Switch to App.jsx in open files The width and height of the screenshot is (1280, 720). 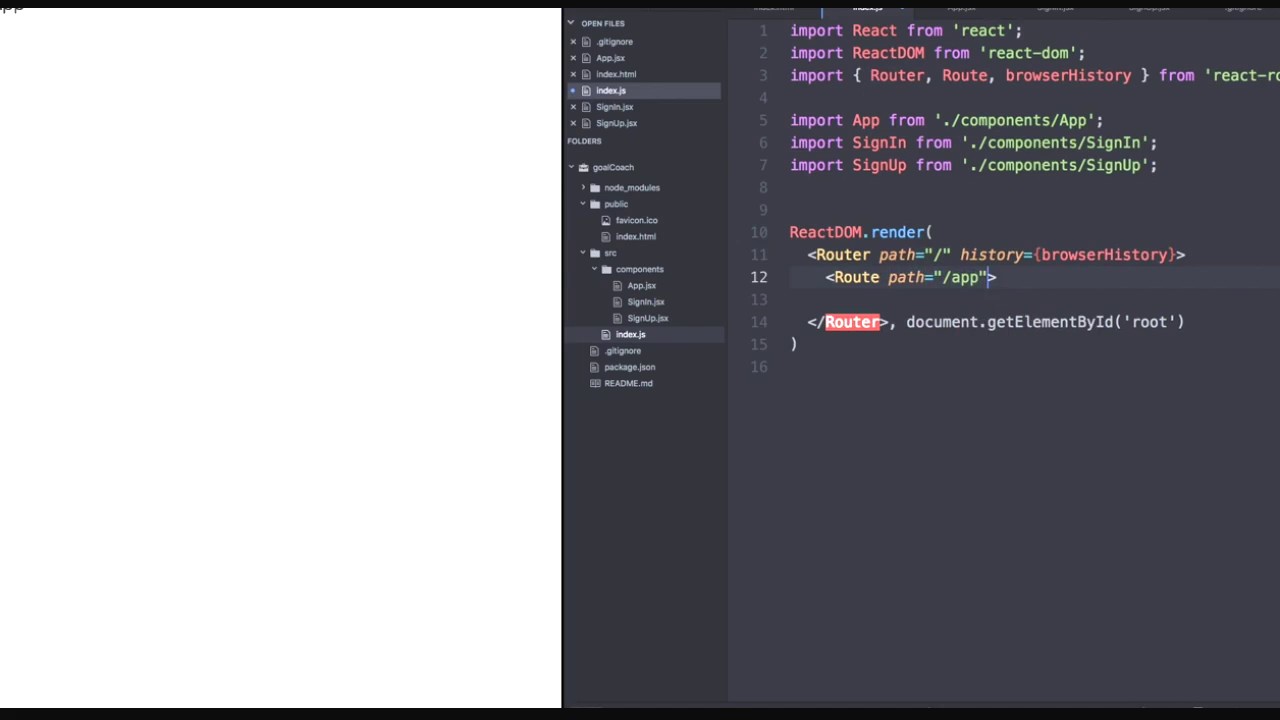click(x=610, y=58)
